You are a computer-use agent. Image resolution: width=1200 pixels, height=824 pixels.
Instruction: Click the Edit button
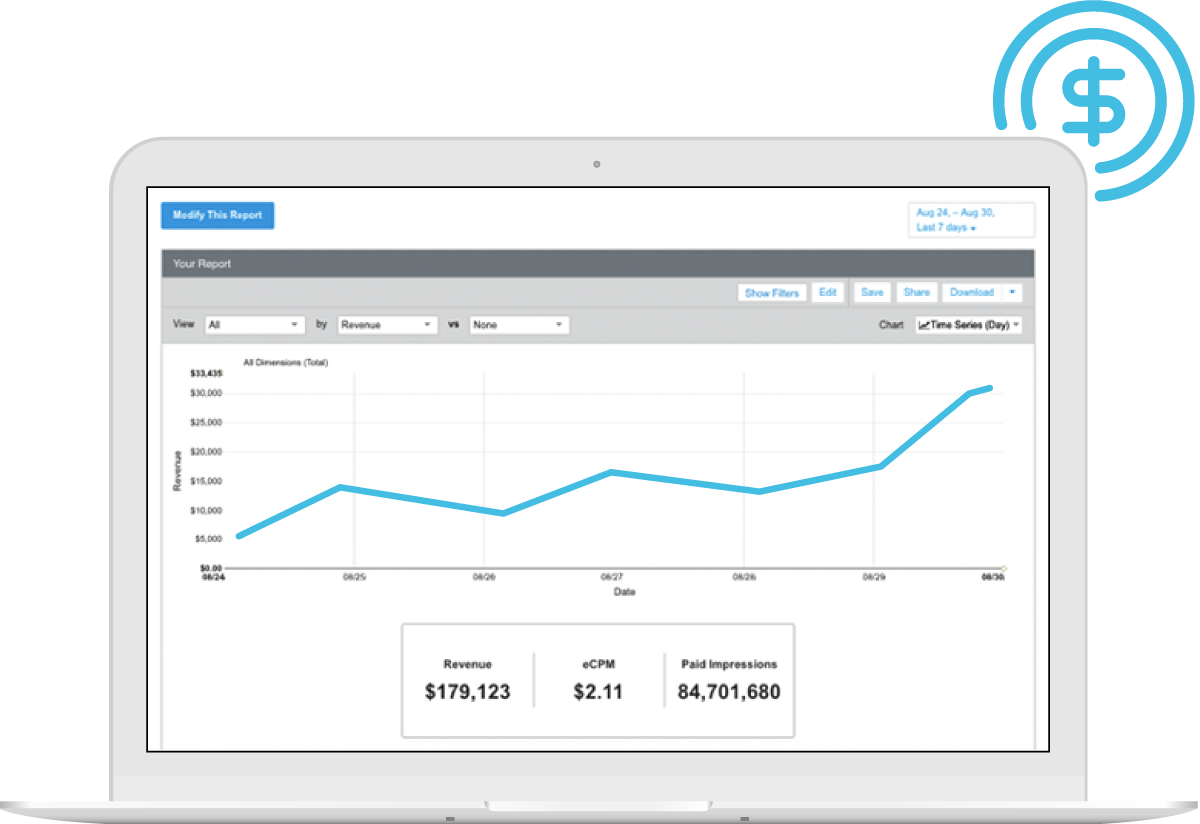pyautogui.click(x=827, y=292)
